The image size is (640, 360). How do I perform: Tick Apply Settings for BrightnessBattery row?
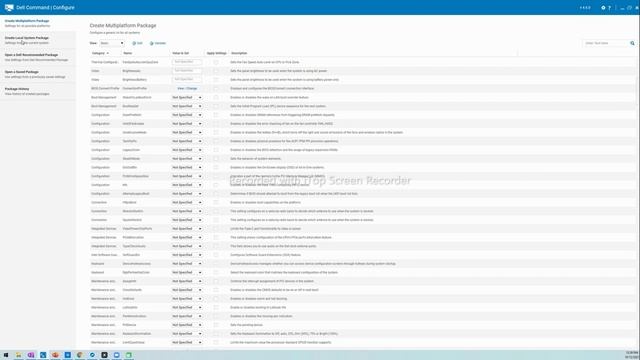(x=216, y=80)
